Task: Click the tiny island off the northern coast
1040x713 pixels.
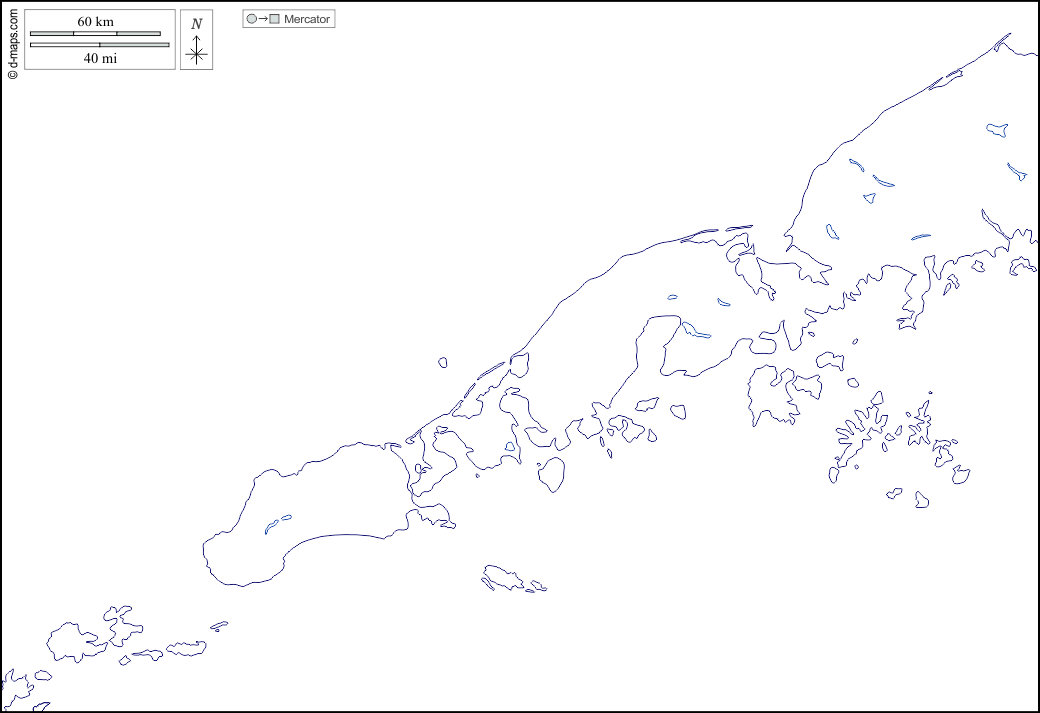Action: 442,363
